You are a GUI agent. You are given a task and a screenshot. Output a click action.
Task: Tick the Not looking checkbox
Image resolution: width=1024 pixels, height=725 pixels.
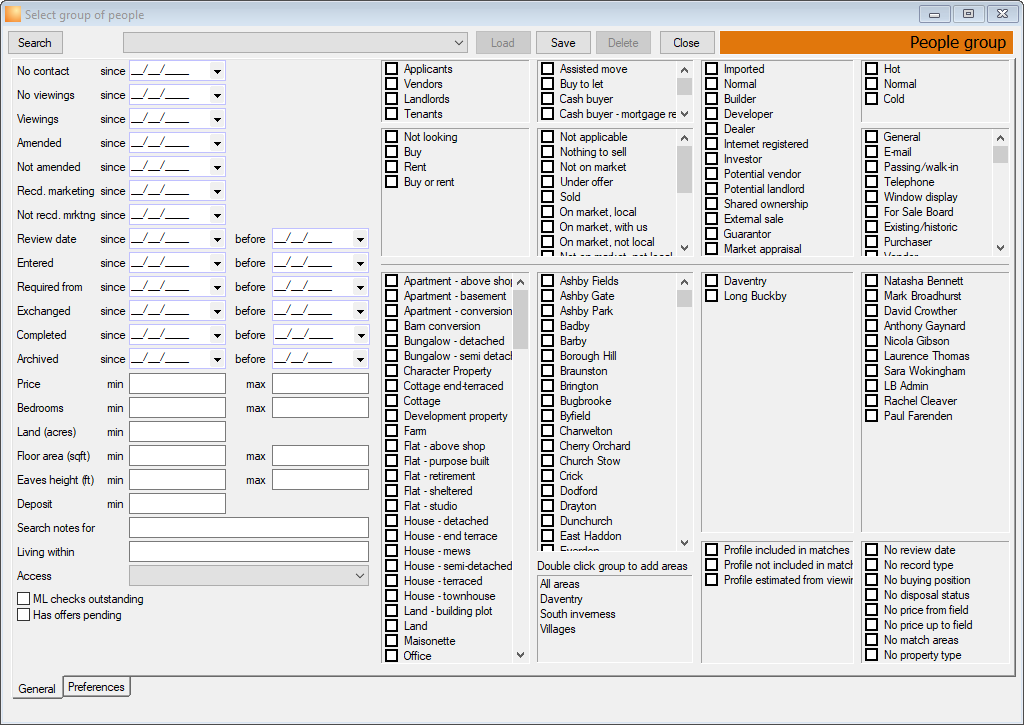392,137
